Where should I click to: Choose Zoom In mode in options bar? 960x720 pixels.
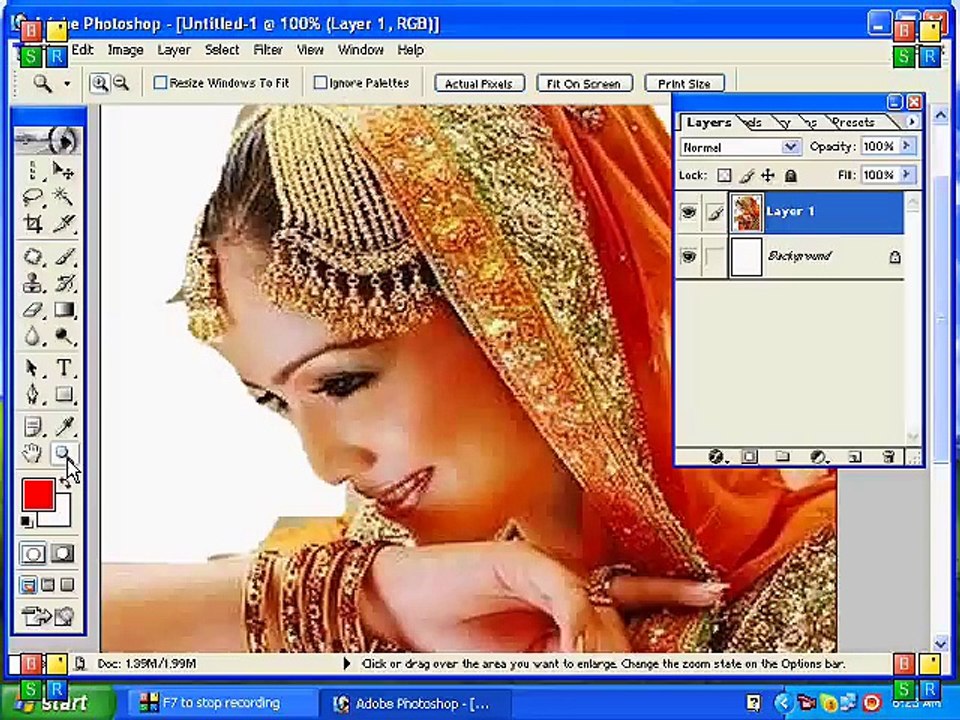point(100,83)
